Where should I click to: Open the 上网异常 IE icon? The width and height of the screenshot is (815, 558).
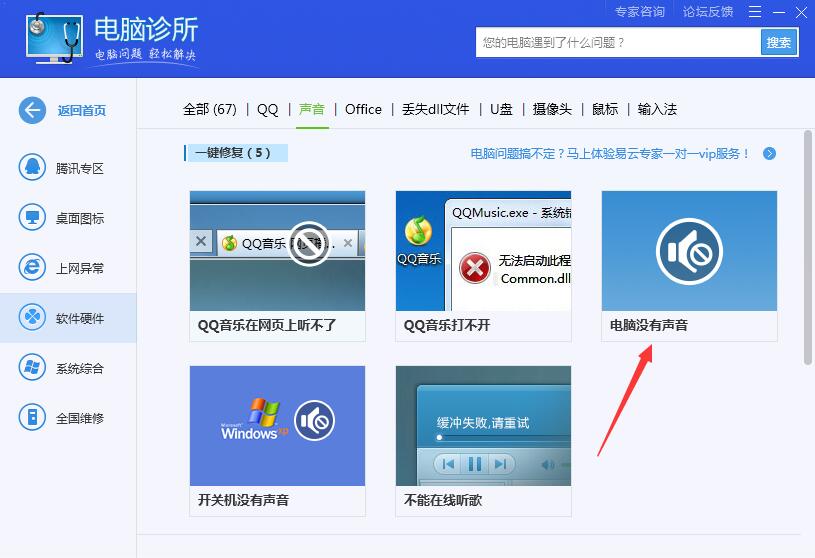point(32,268)
